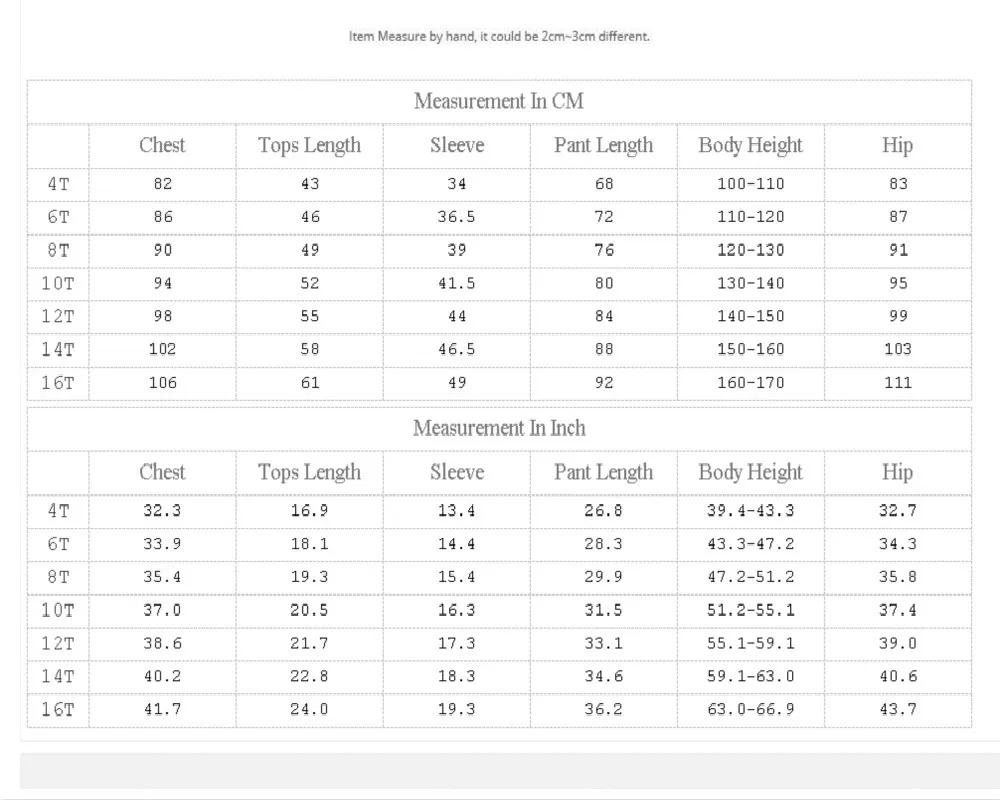The width and height of the screenshot is (1000, 800).
Task: Select the Body Height header in CM table
Action: 750,145
